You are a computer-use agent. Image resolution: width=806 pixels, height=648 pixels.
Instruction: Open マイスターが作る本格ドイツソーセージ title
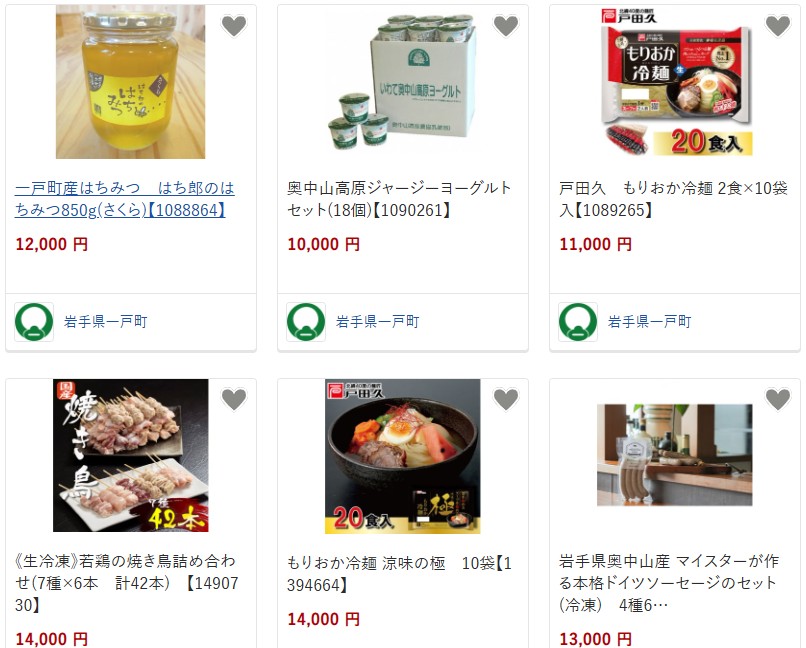tap(668, 583)
